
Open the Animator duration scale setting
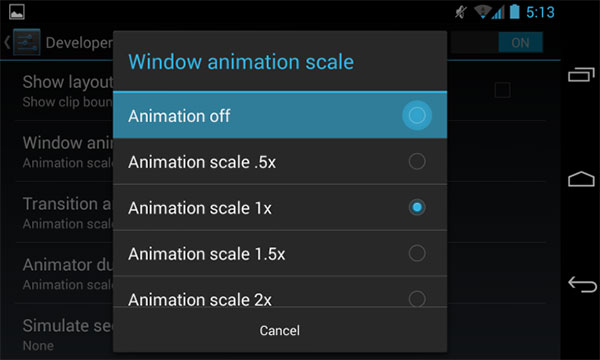(64, 273)
